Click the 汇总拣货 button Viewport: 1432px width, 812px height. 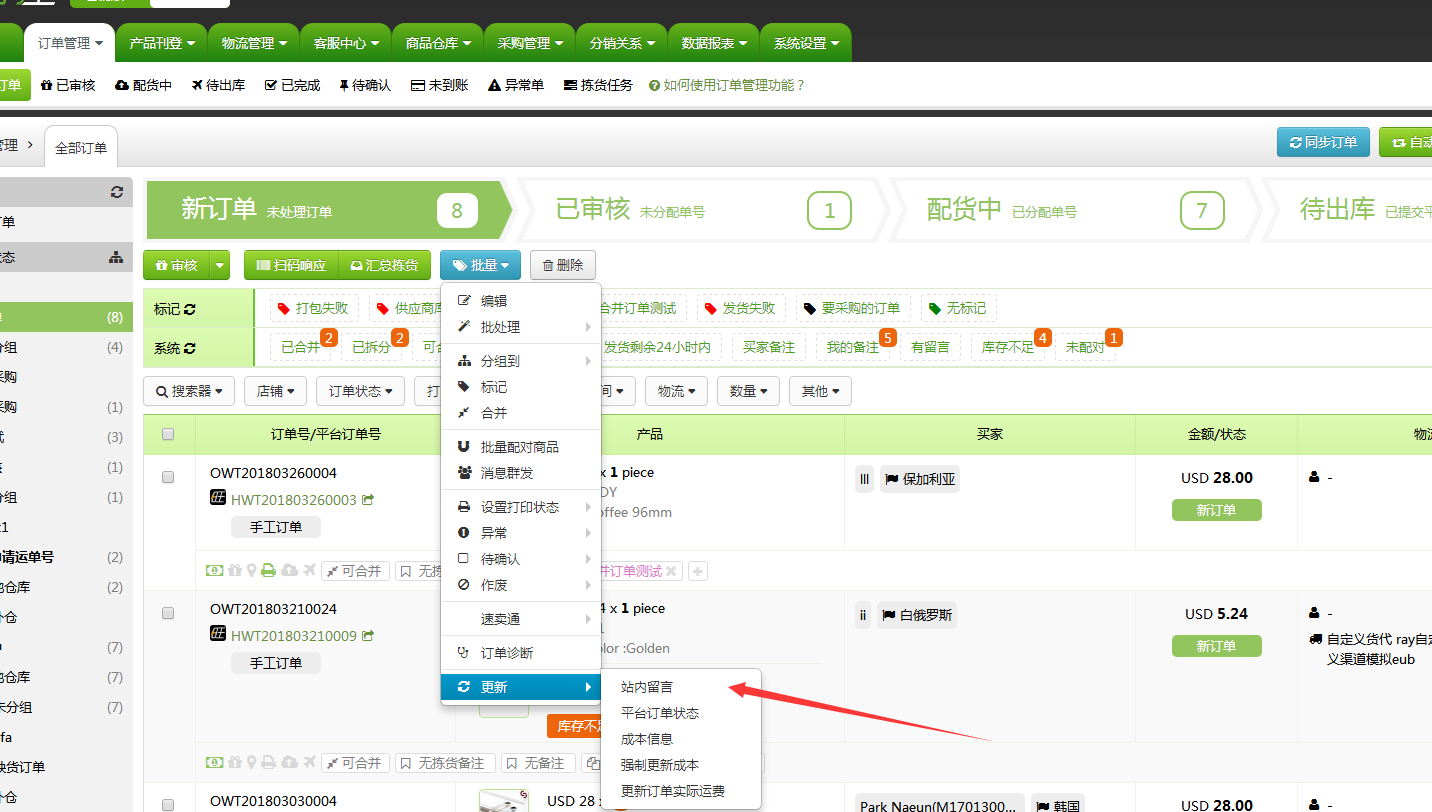(x=385, y=265)
